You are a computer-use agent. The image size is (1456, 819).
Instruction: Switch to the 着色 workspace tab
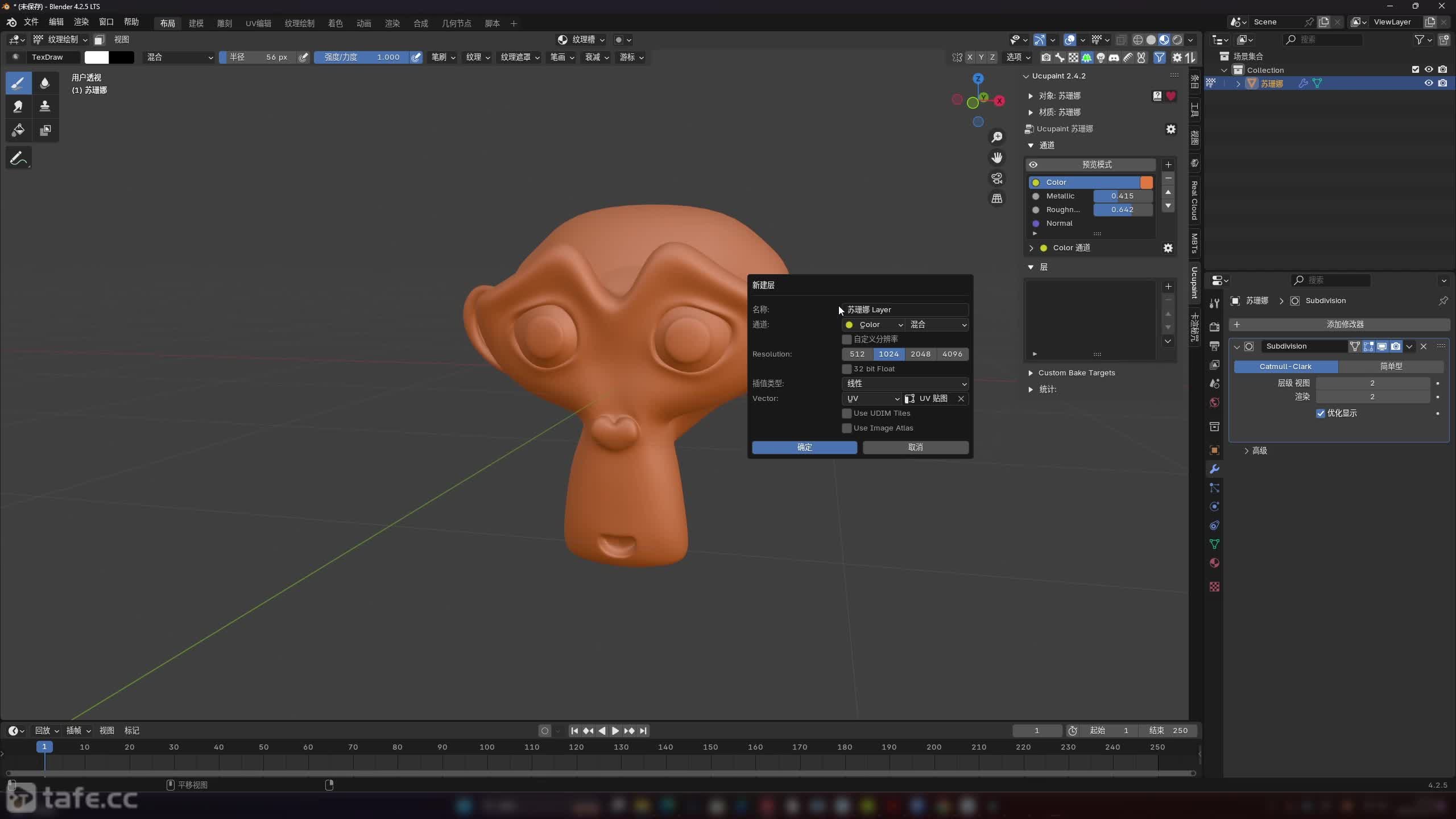335,23
